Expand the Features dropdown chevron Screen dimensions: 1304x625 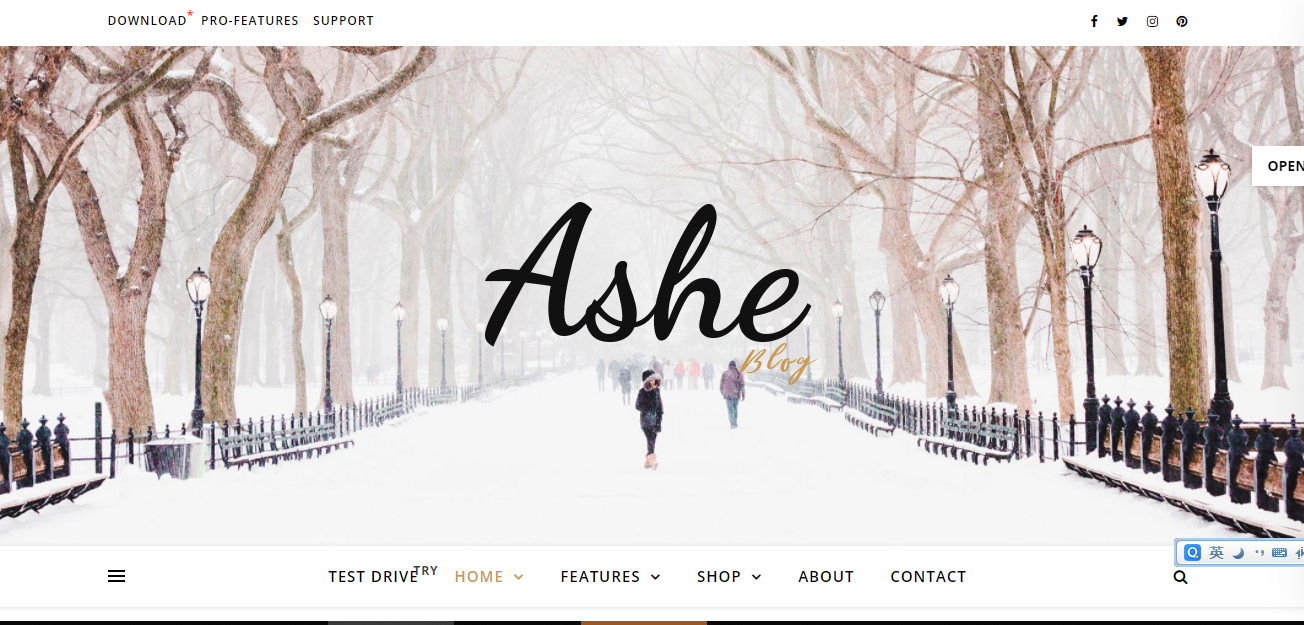click(655, 577)
